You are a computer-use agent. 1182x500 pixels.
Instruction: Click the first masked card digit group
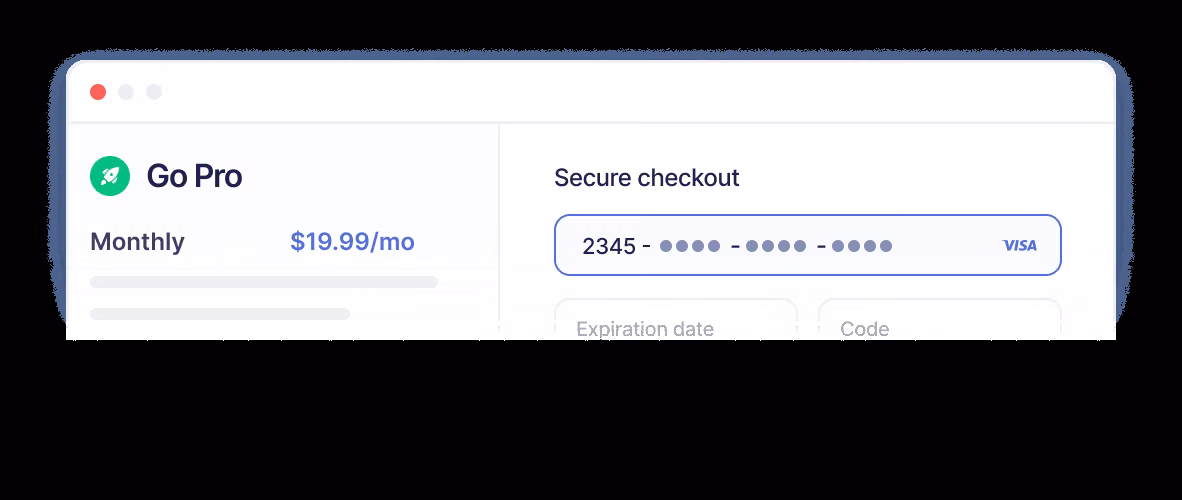tap(690, 246)
